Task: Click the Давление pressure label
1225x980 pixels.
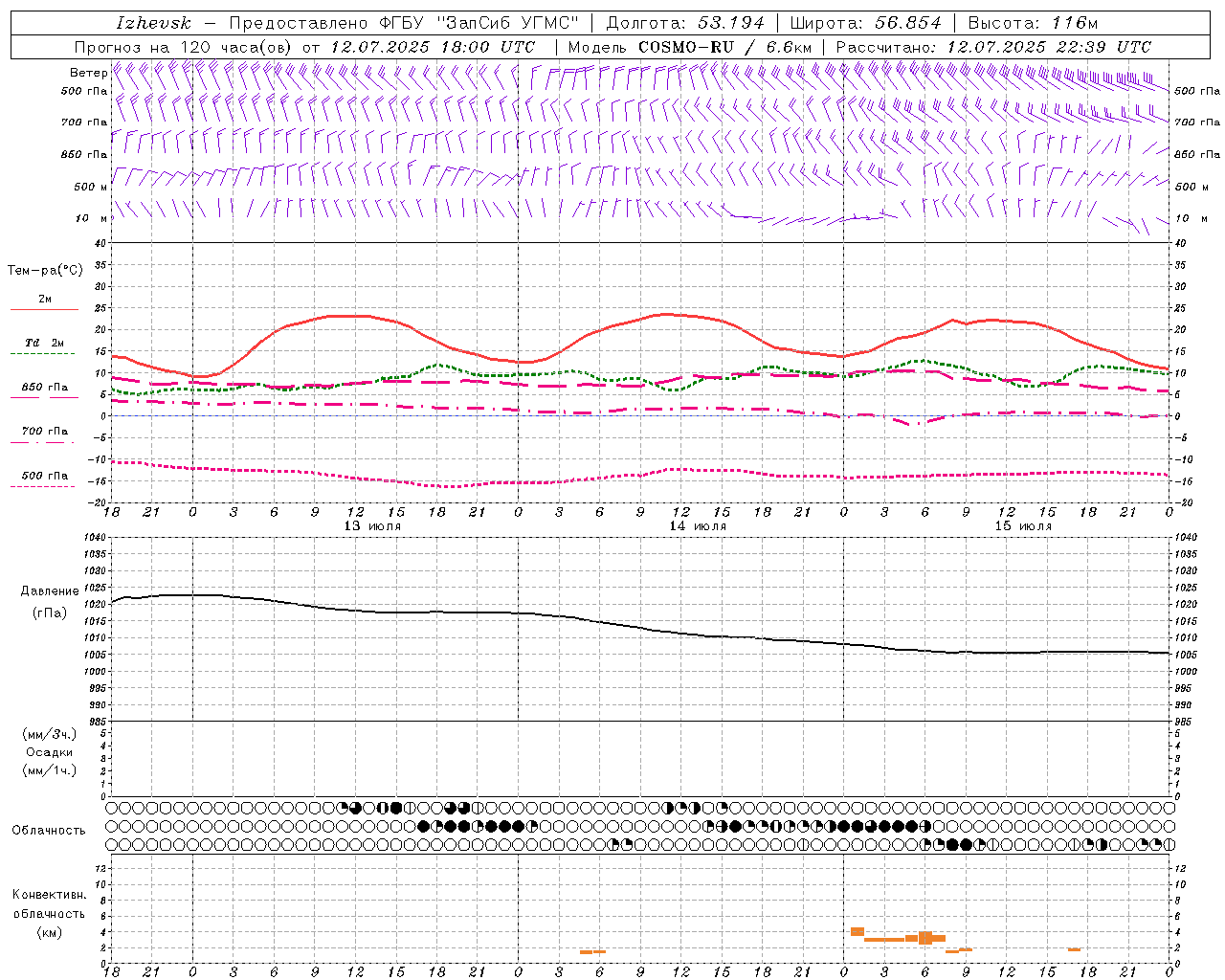Action: click(50, 591)
